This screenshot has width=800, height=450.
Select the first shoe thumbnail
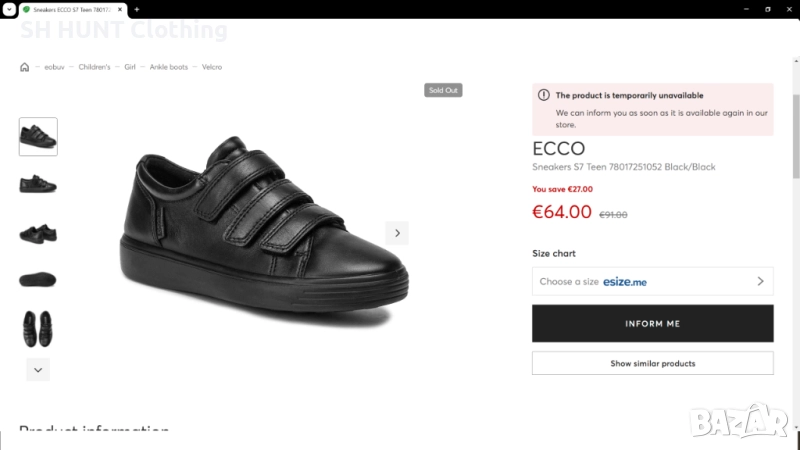click(38, 136)
